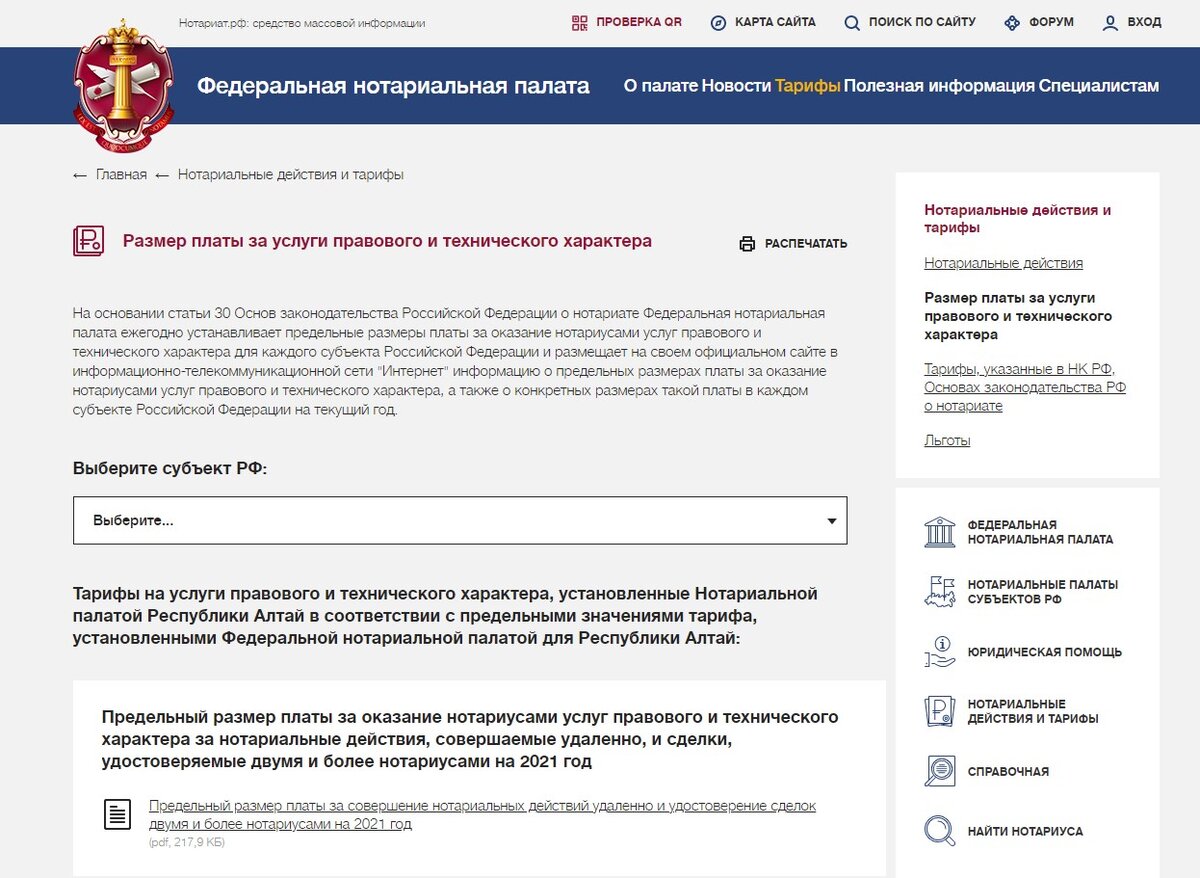
Task: Open the Тарифы menu item
Action: tap(807, 86)
